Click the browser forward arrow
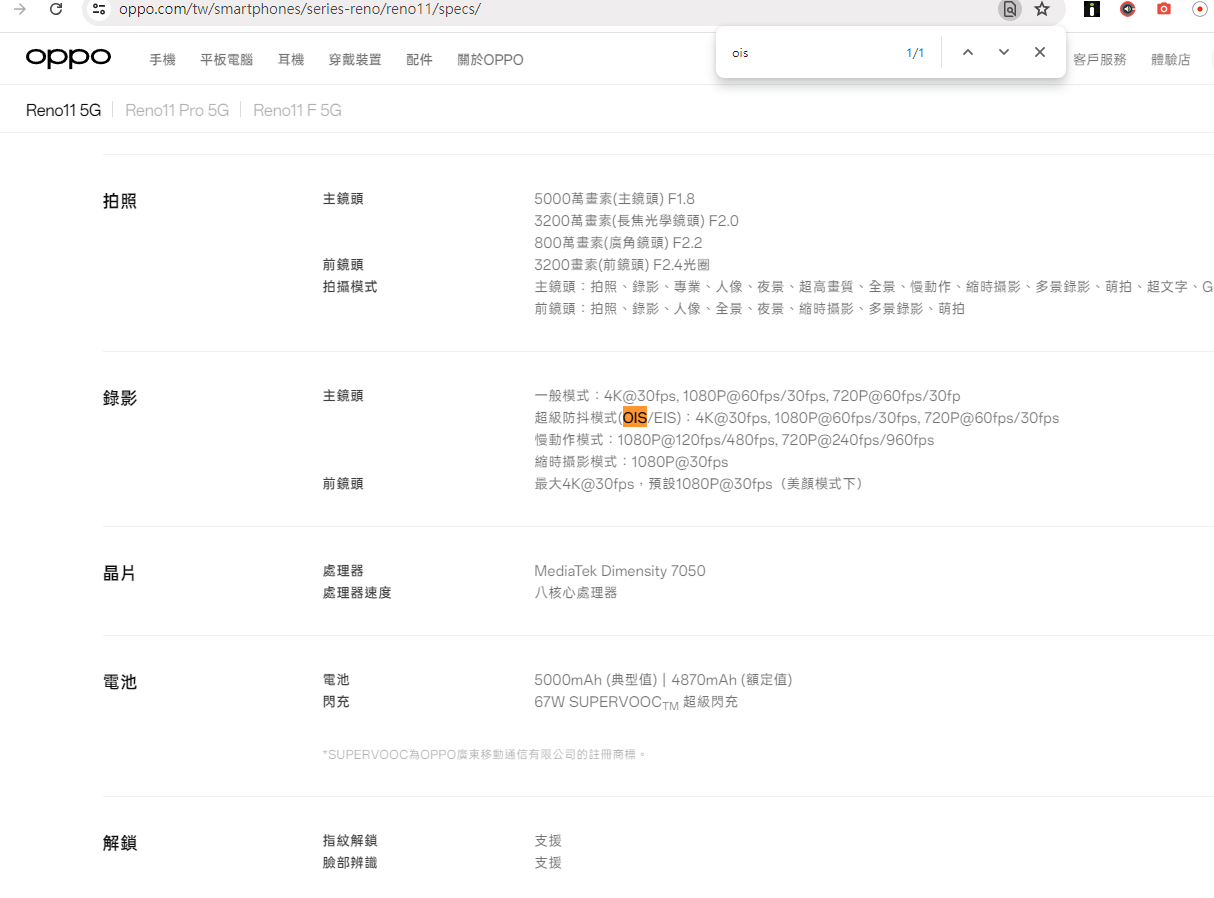This screenshot has width=1214, height=898. click(x=20, y=9)
